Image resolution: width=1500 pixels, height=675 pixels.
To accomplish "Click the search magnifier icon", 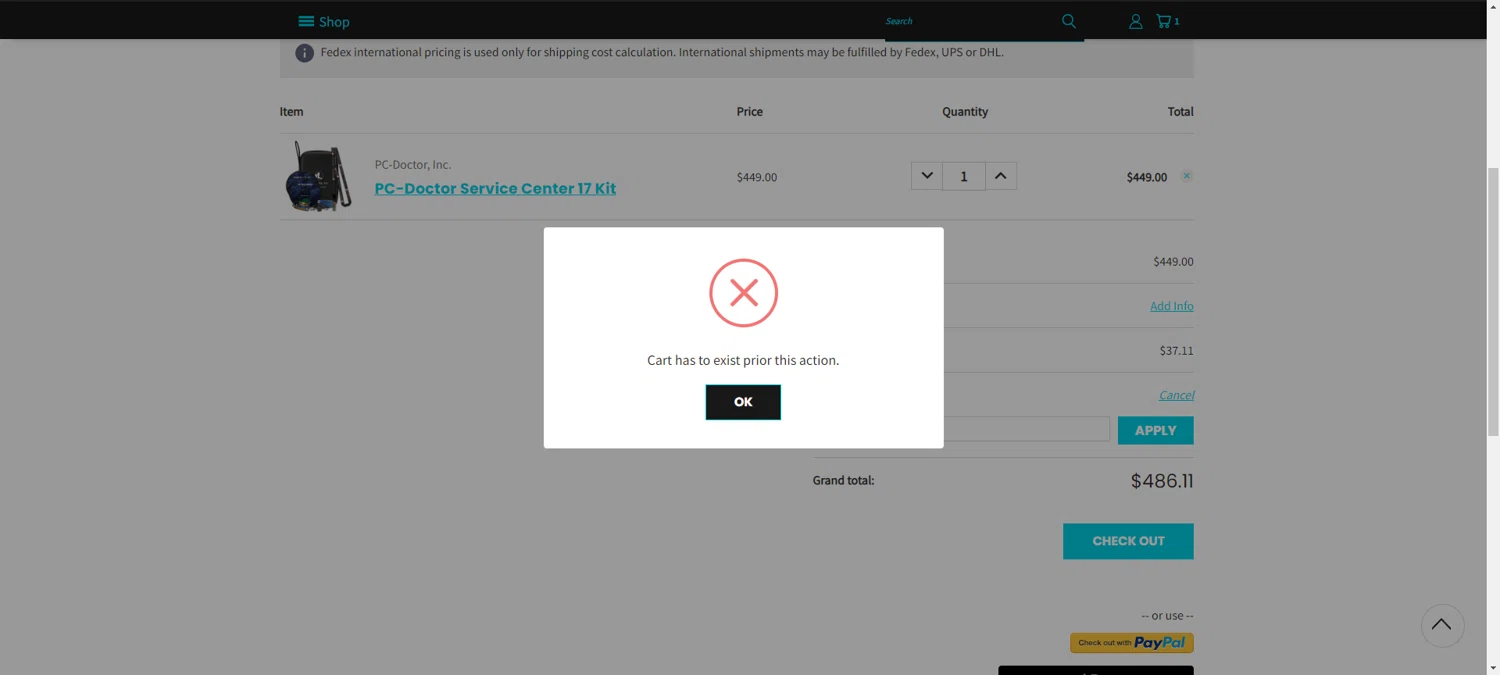I will 1068,21.
